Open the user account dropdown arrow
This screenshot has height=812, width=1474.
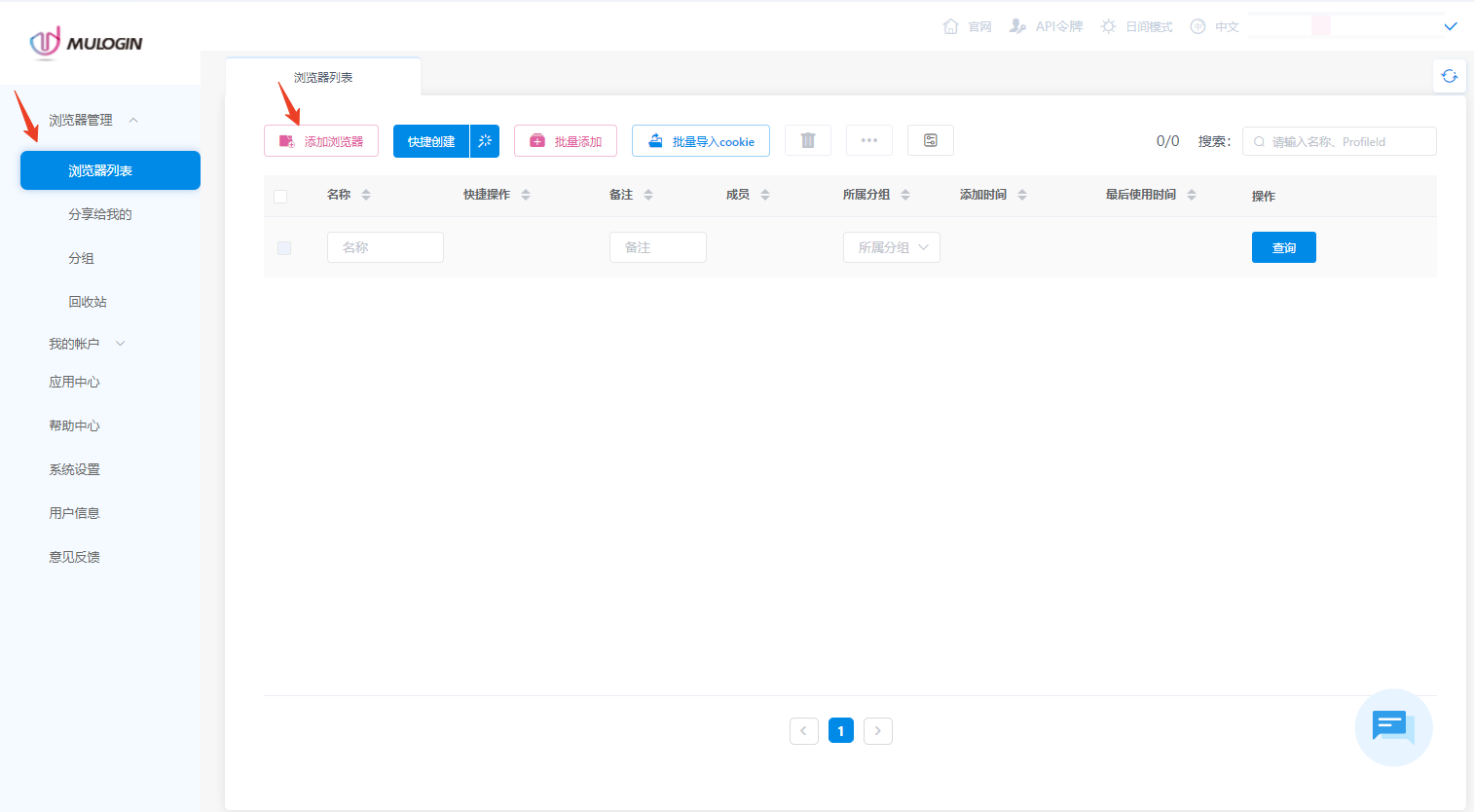pos(1450,26)
